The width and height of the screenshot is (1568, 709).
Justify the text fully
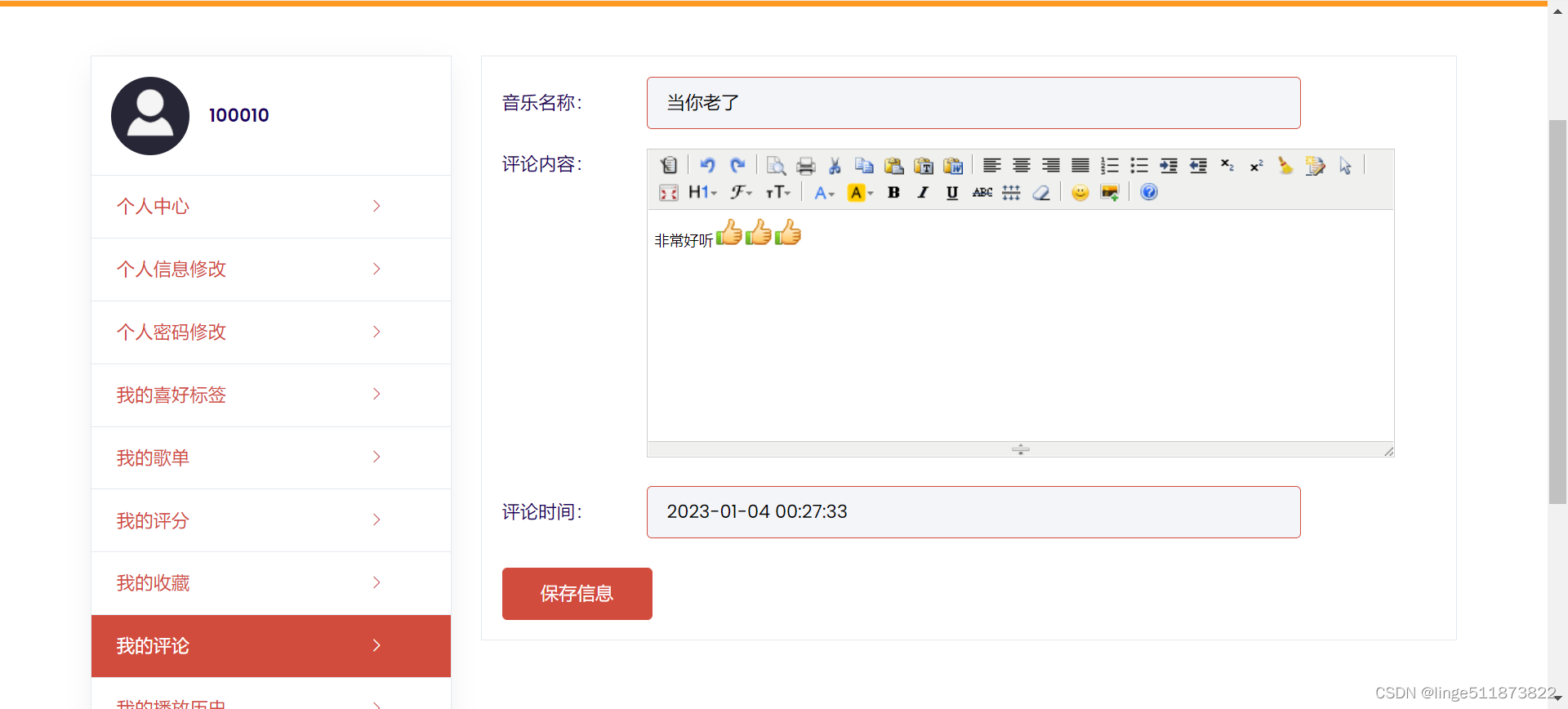(1080, 165)
